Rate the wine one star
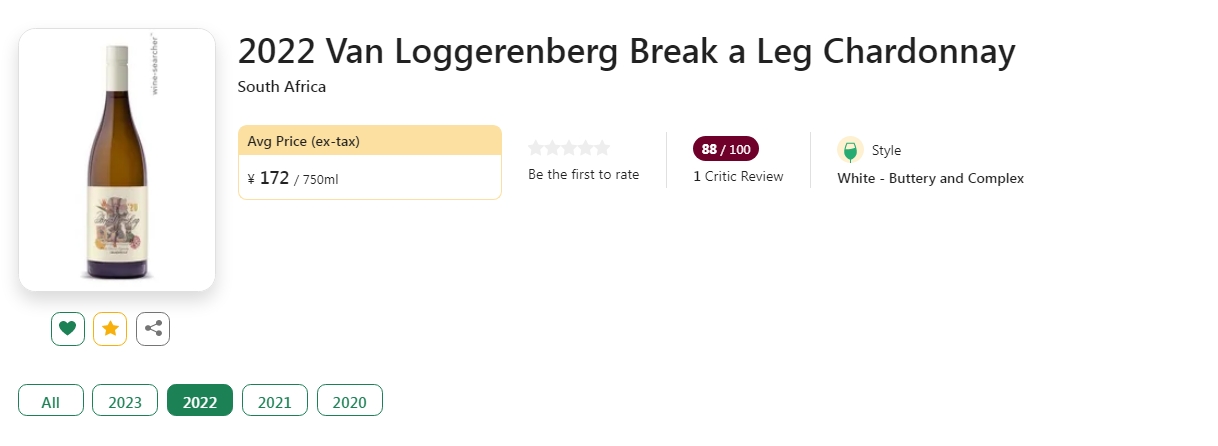1218x446 pixels. 535,149
